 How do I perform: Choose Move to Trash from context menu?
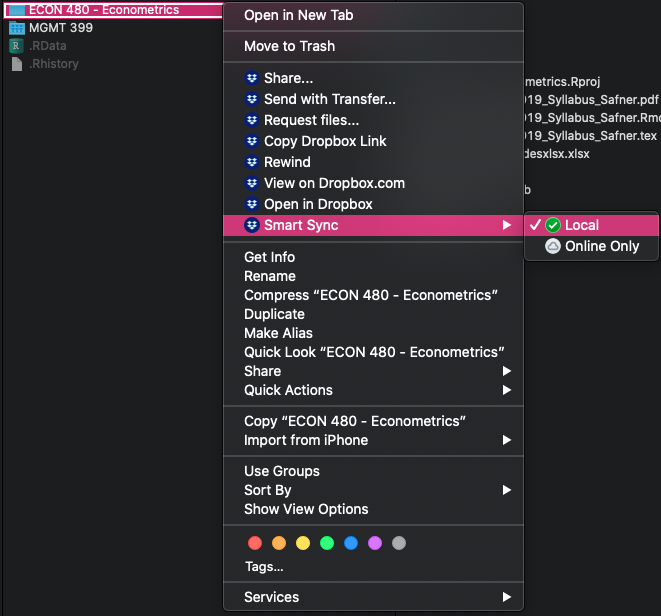pyautogui.click(x=289, y=46)
